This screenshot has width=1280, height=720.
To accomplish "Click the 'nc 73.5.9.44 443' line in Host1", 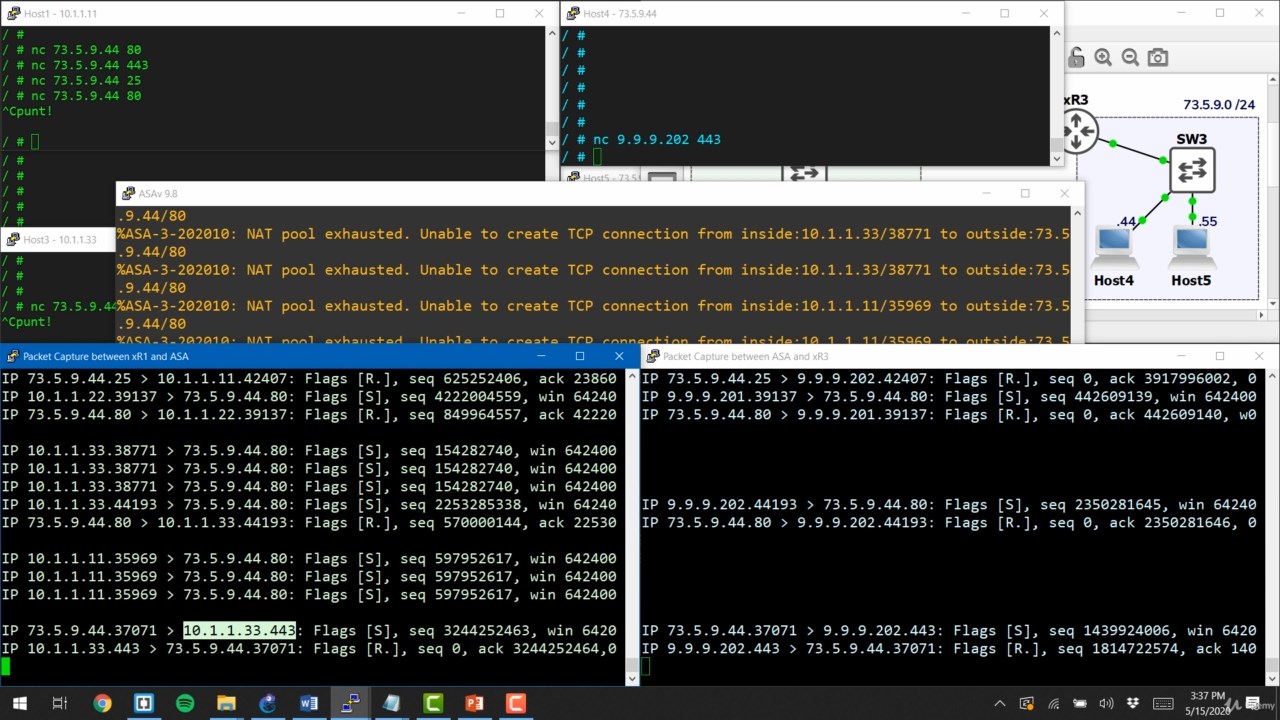I will (90, 65).
